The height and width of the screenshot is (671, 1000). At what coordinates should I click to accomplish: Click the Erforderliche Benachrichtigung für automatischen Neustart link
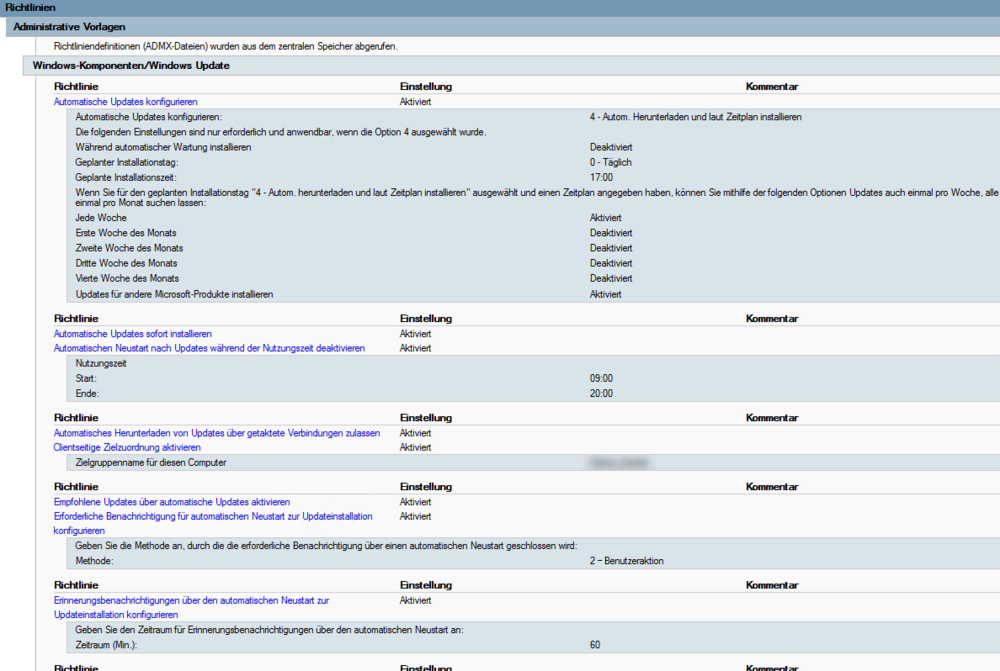point(212,517)
